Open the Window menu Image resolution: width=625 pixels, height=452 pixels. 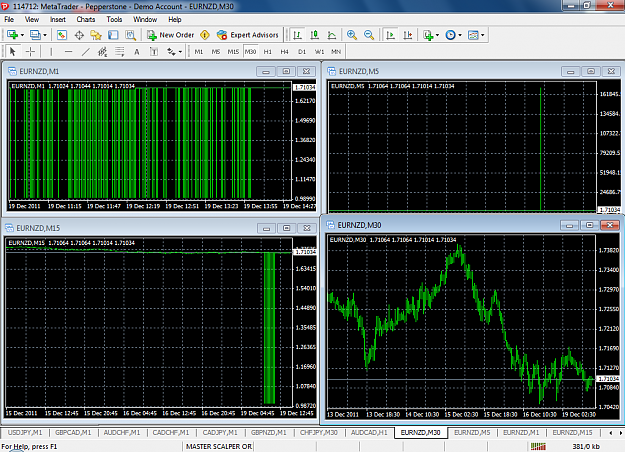tap(145, 19)
